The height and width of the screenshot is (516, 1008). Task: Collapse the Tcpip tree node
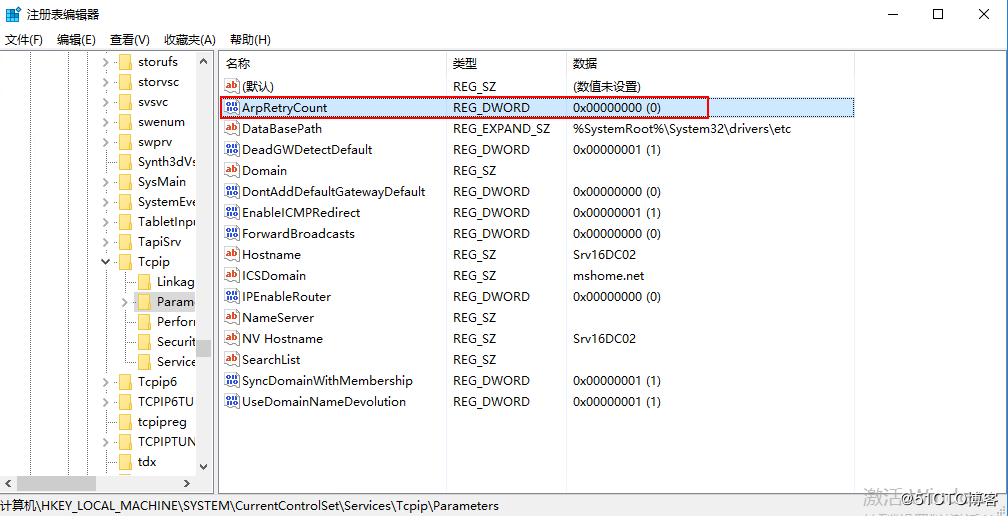[105, 262]
